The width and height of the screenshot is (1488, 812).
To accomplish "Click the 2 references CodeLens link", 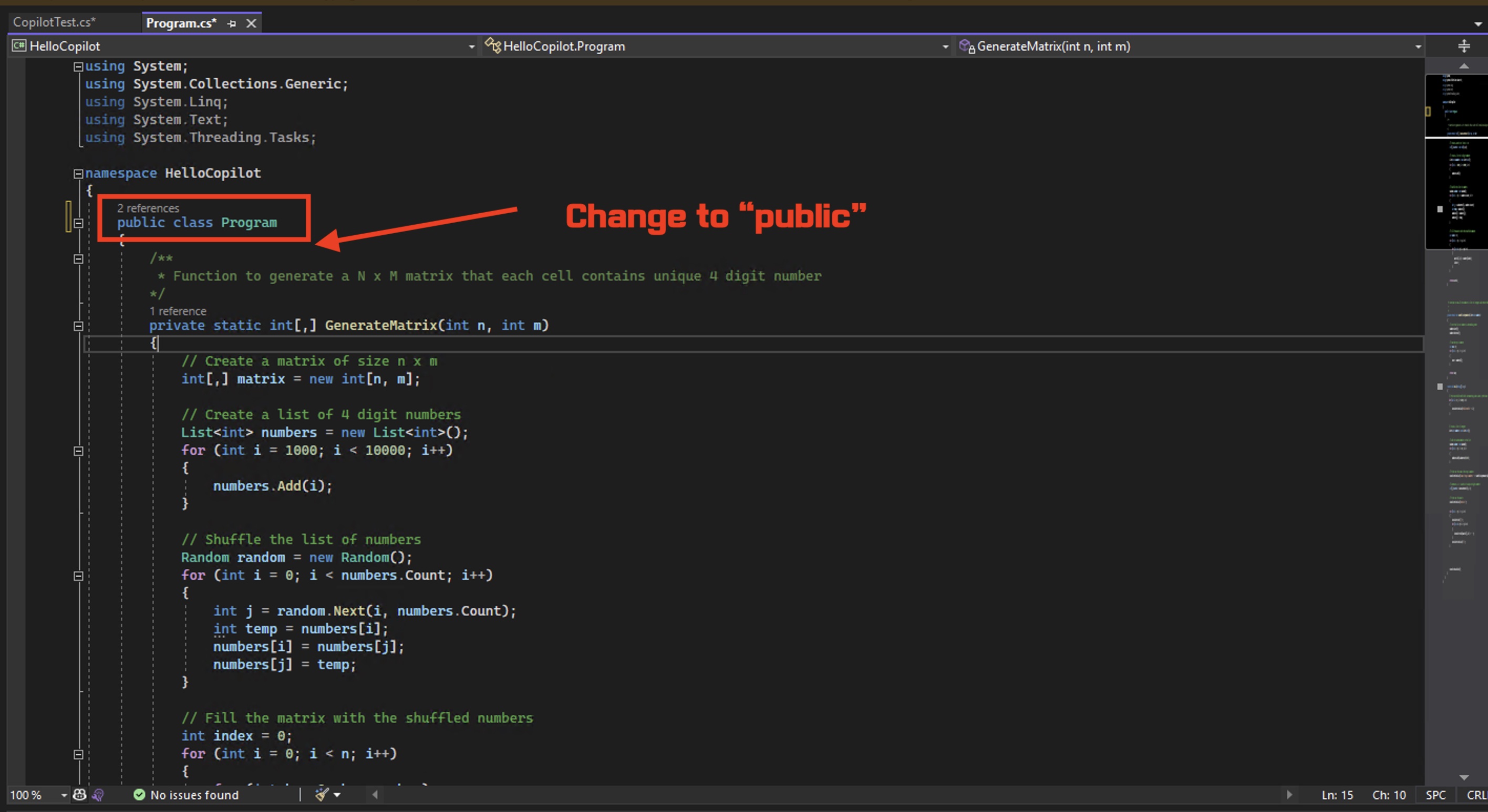I will pyautogui.click(x=148, y=208).
